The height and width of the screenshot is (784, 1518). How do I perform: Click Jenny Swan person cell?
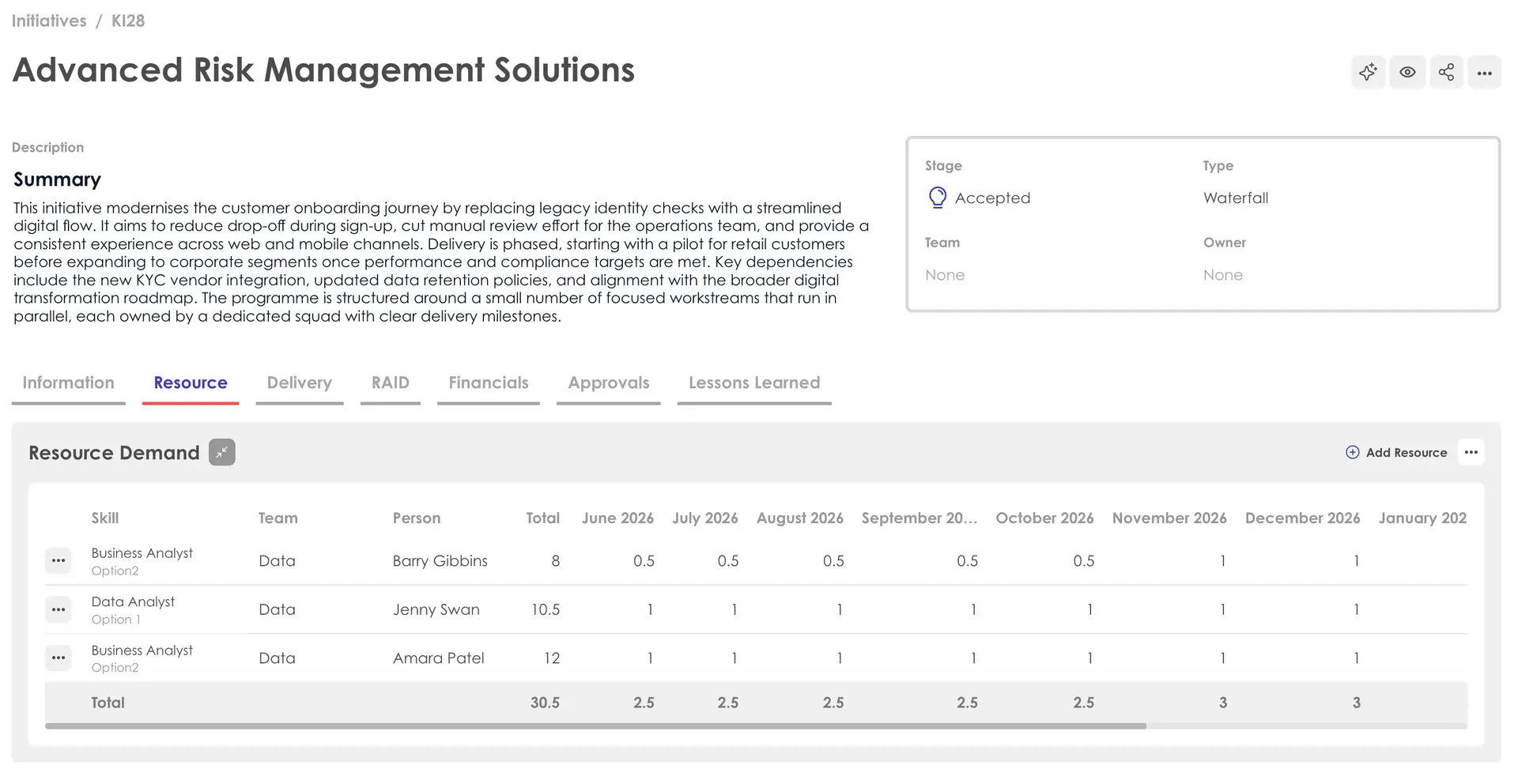click(x=436, y=609)
